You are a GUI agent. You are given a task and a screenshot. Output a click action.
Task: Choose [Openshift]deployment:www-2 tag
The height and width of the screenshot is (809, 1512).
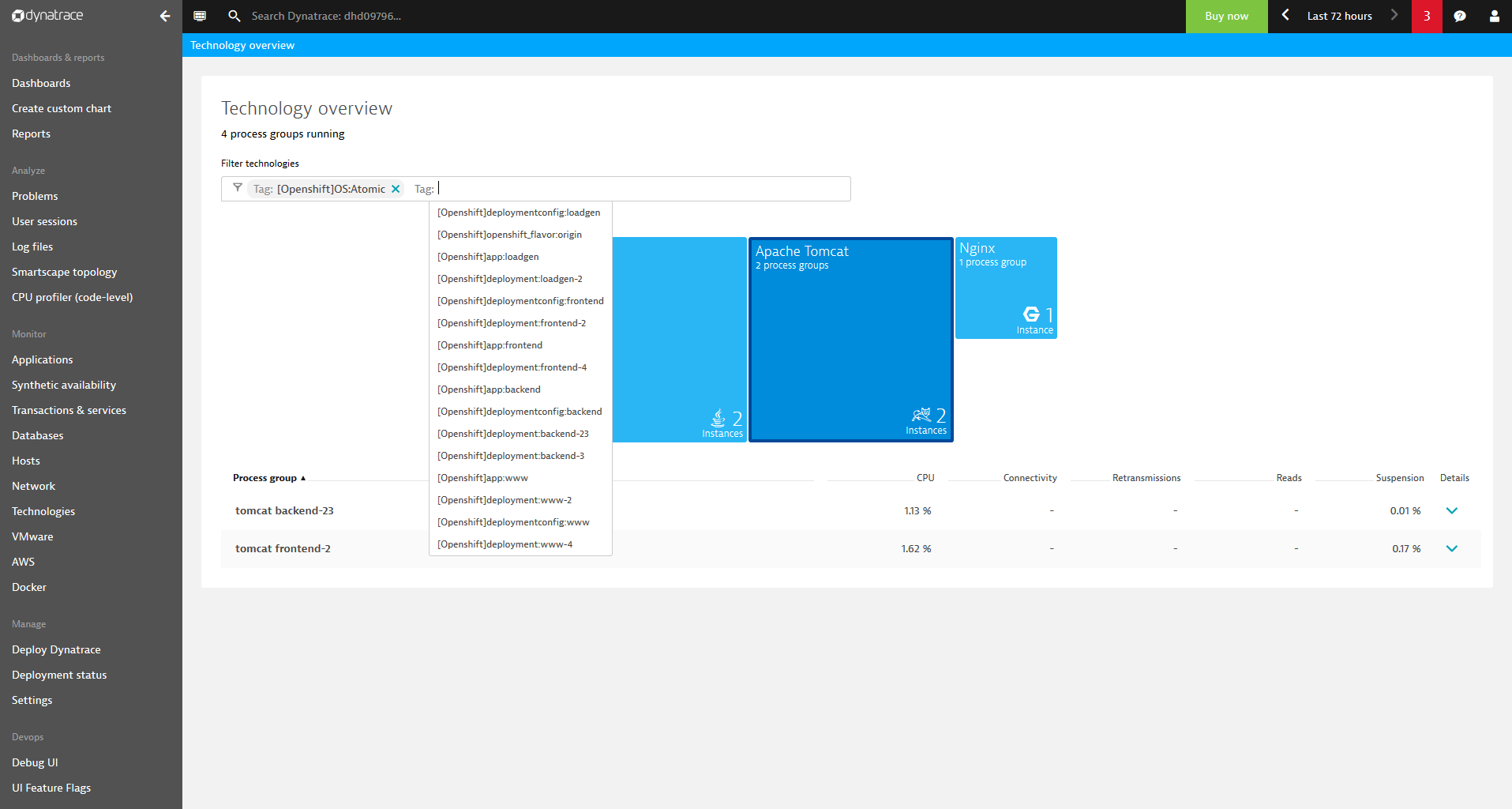[x=520, y=500]
